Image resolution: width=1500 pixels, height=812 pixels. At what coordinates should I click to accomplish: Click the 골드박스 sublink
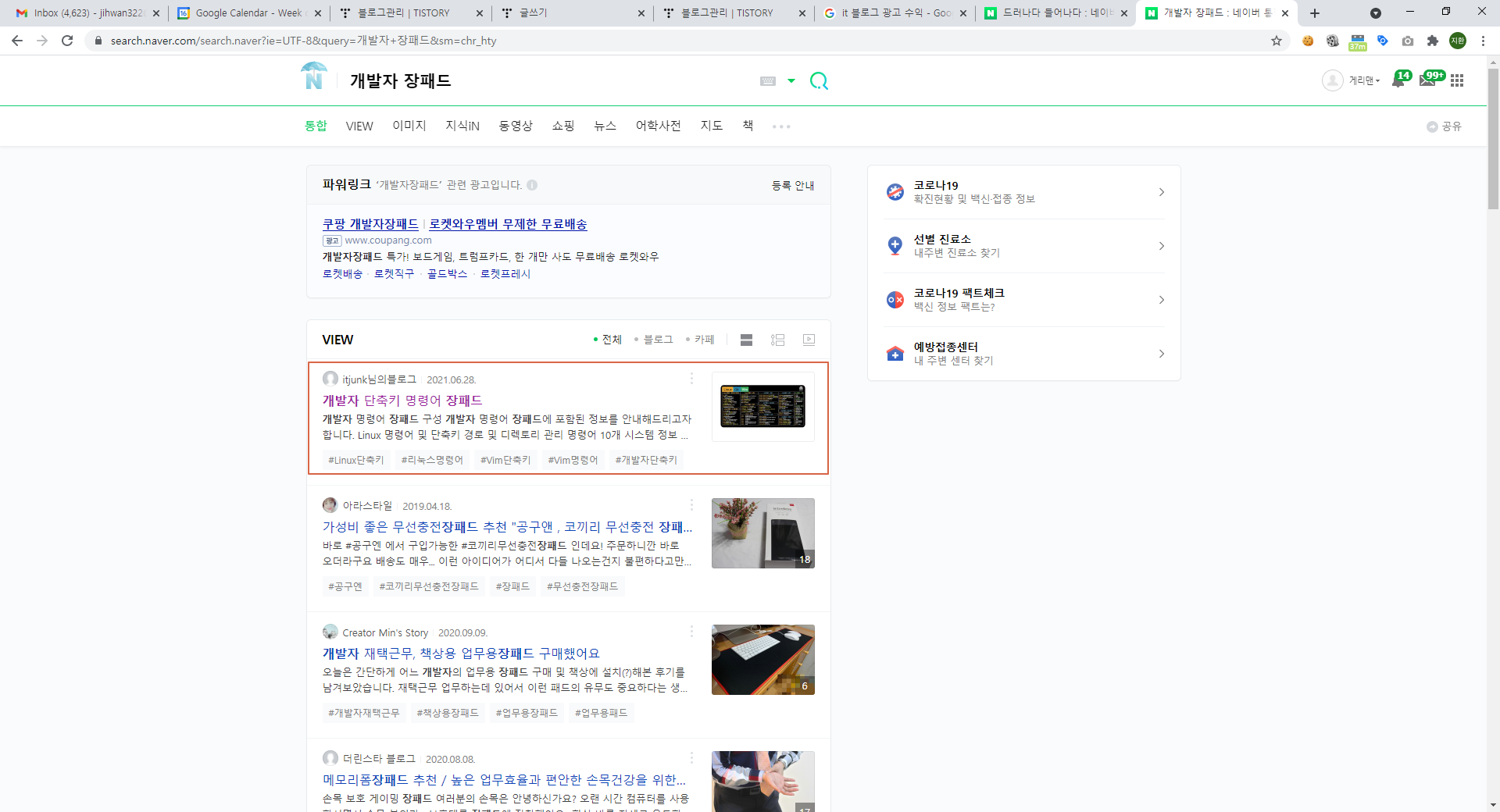pos(447,273)
